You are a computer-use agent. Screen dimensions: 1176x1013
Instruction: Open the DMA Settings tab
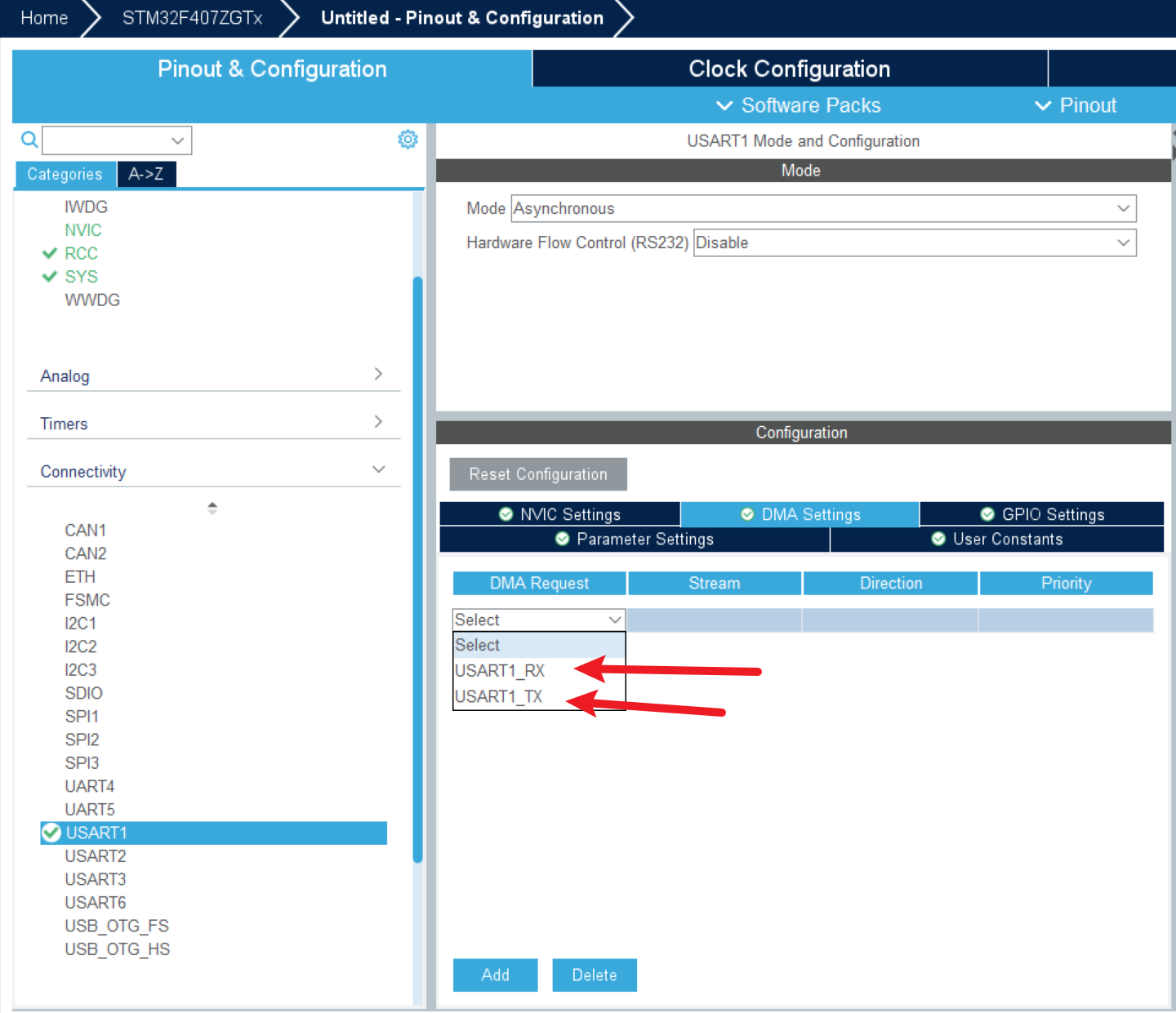[800, 514]
